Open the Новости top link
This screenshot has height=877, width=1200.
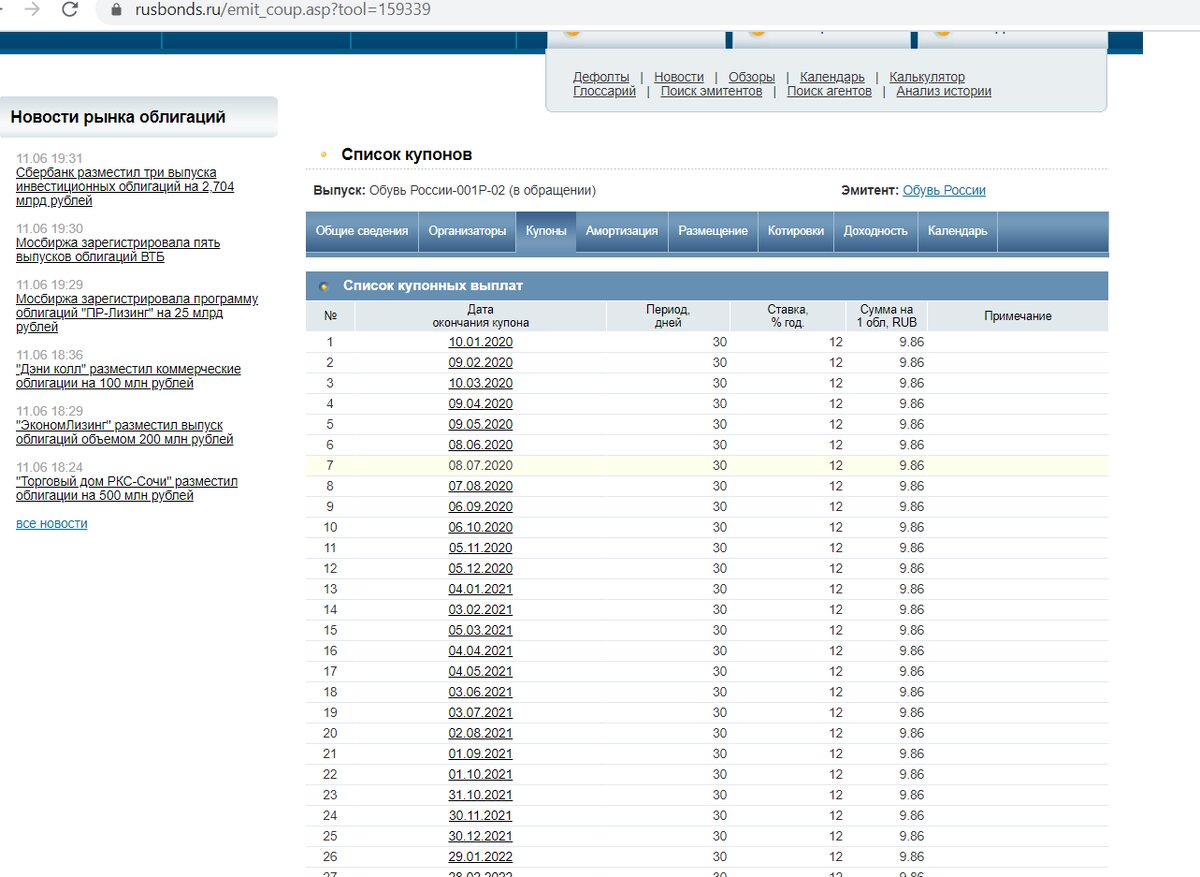click(x=679, y=77)
